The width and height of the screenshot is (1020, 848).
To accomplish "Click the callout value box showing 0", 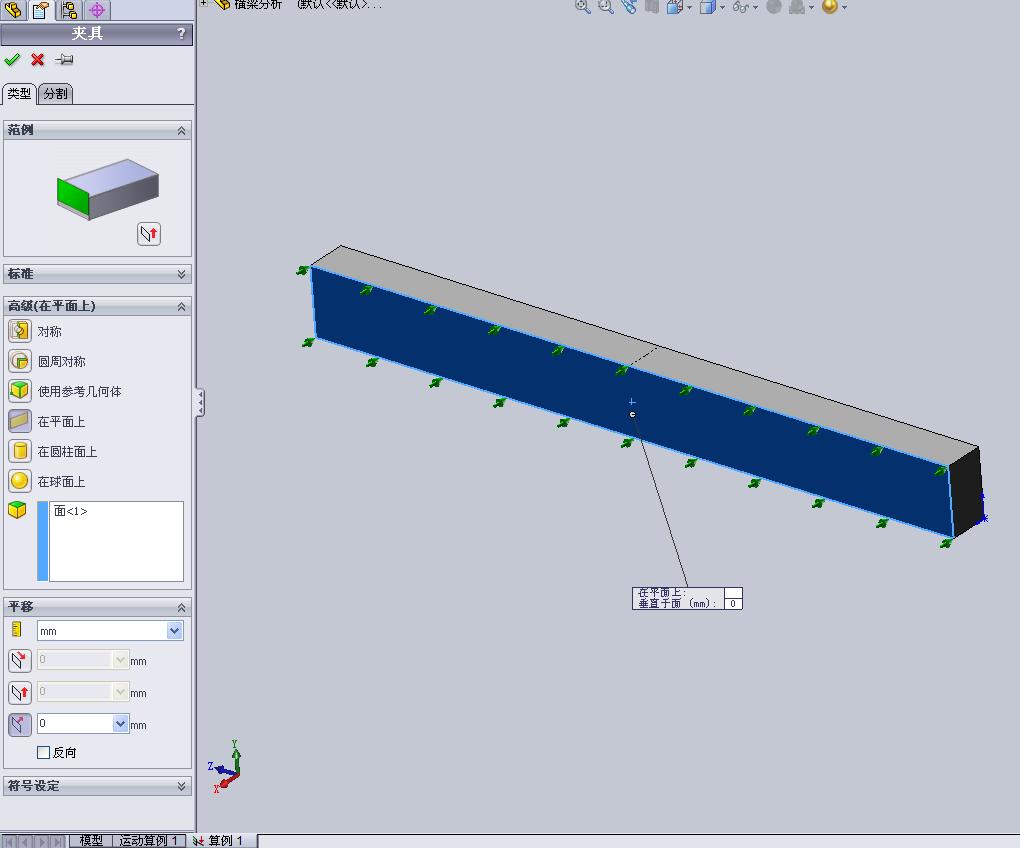I will [732, 603].
